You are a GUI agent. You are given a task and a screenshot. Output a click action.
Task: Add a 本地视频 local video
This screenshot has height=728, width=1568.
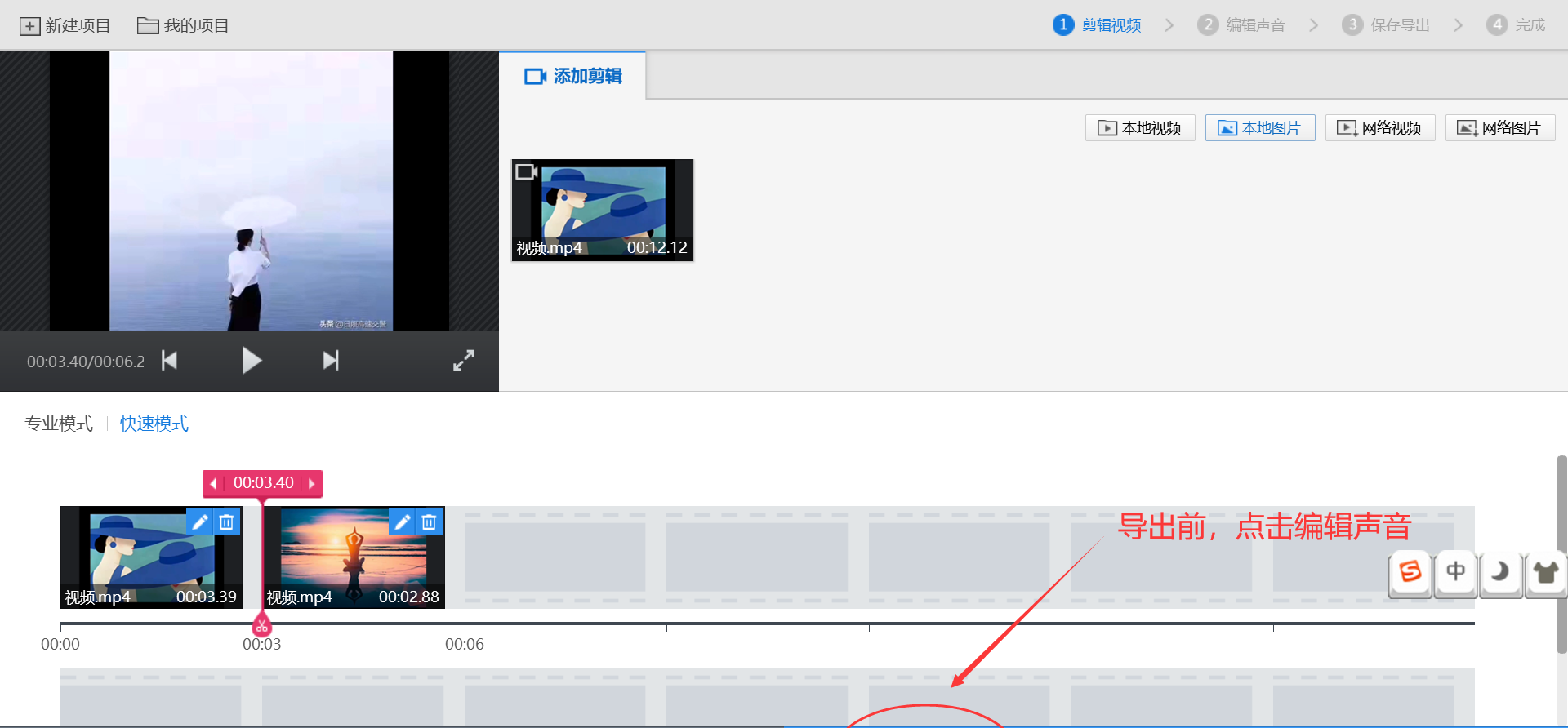click(1140, 128)
